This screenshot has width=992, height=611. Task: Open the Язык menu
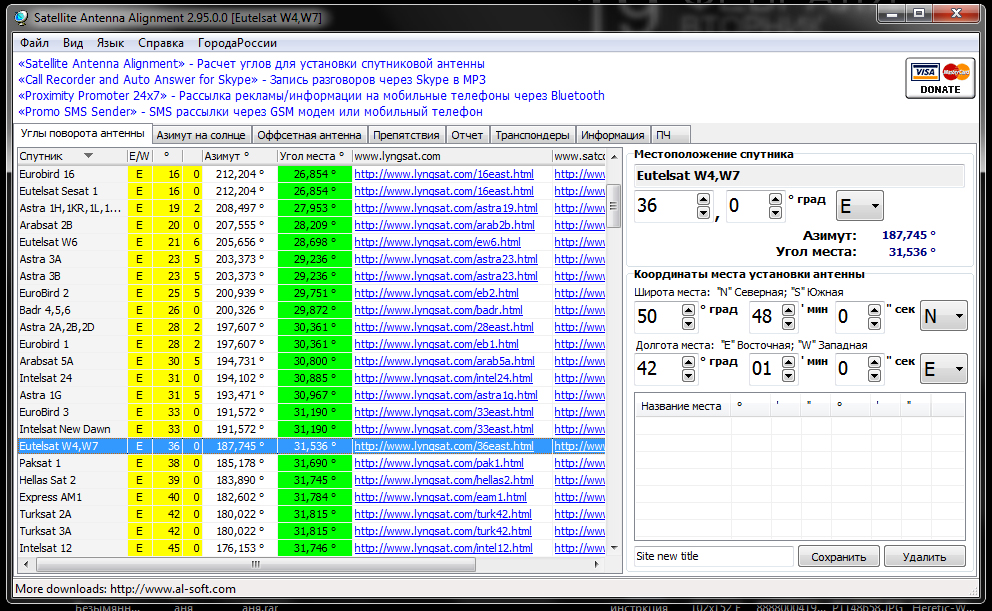(x=110, y=43)
